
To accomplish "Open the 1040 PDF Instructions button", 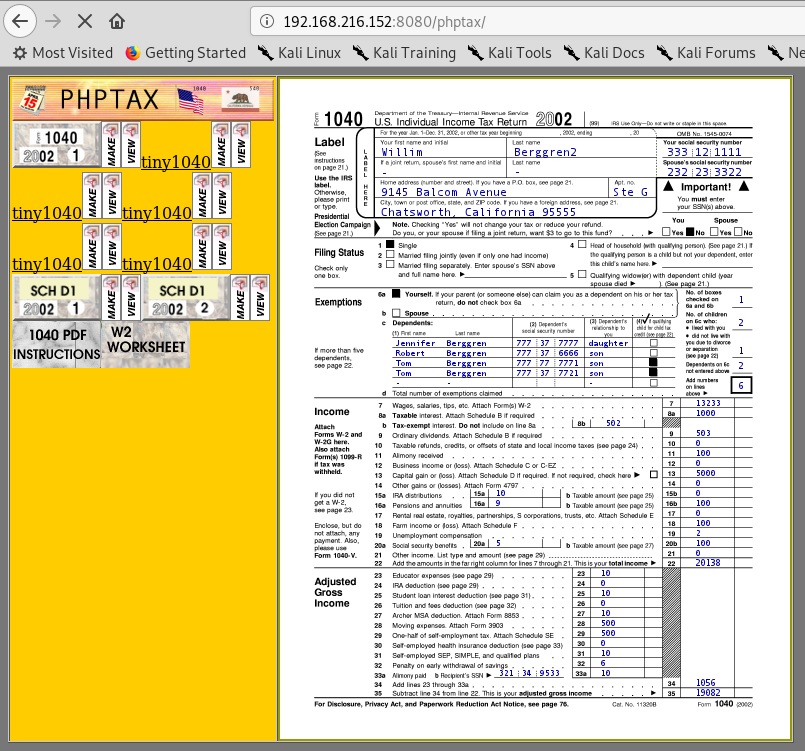I will pyautogui.click(x=57, y=344).
